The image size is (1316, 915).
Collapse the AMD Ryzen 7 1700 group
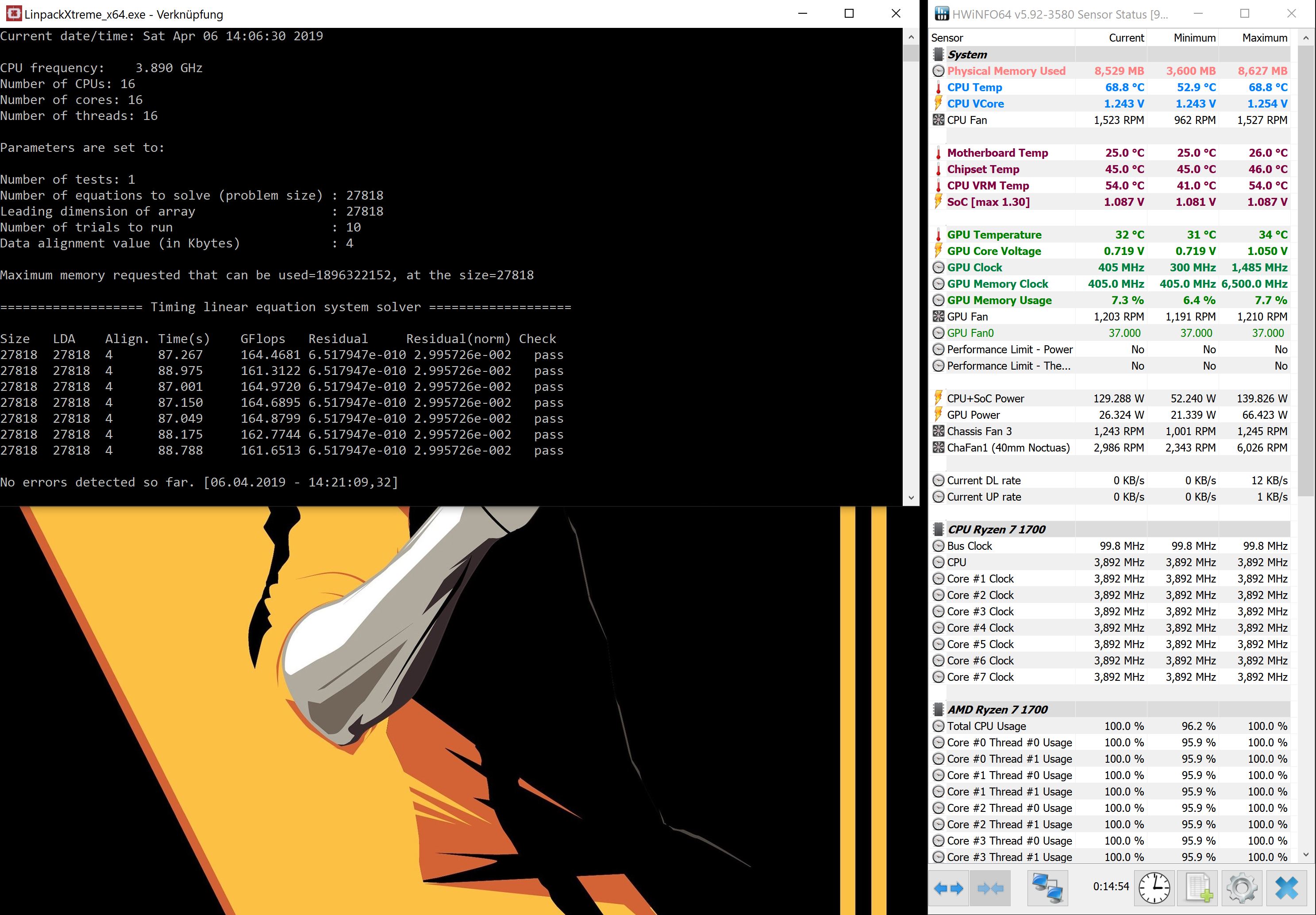[997, 709]
